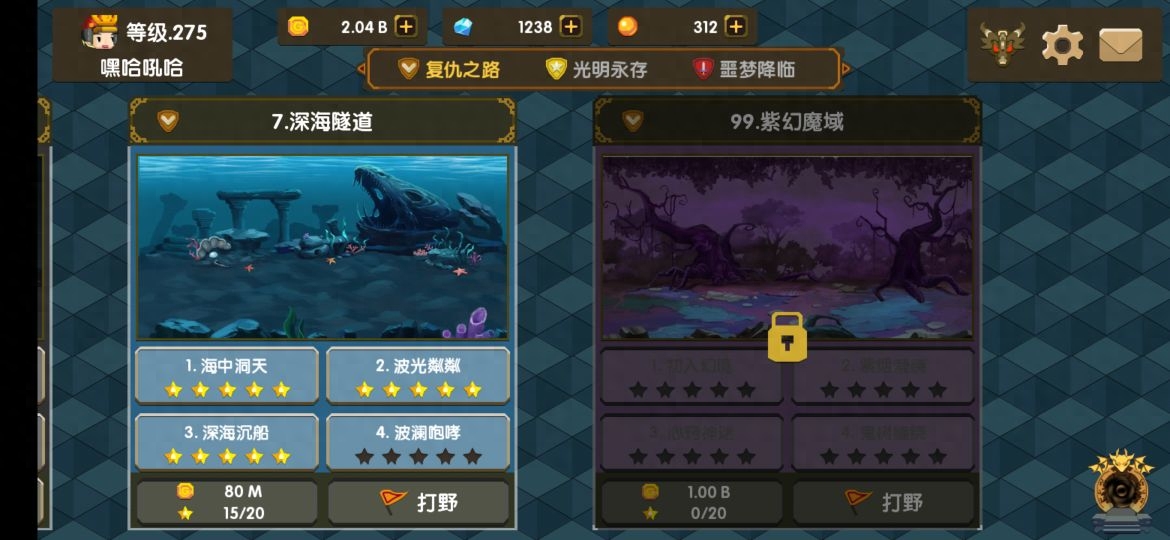1170x540 pixels.
Task: Select the 光明永存 difficulty tab
Action: (x=596, y=70)
